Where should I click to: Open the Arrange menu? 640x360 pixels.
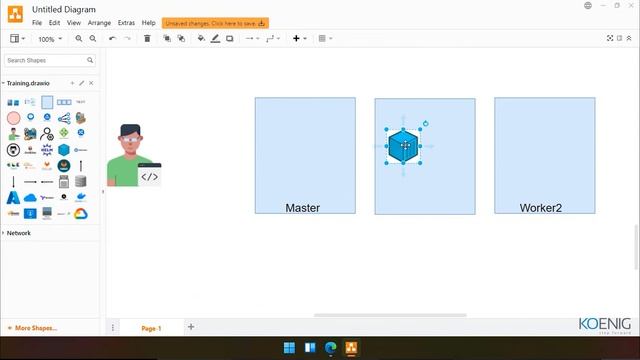click(x=99, y=23)
